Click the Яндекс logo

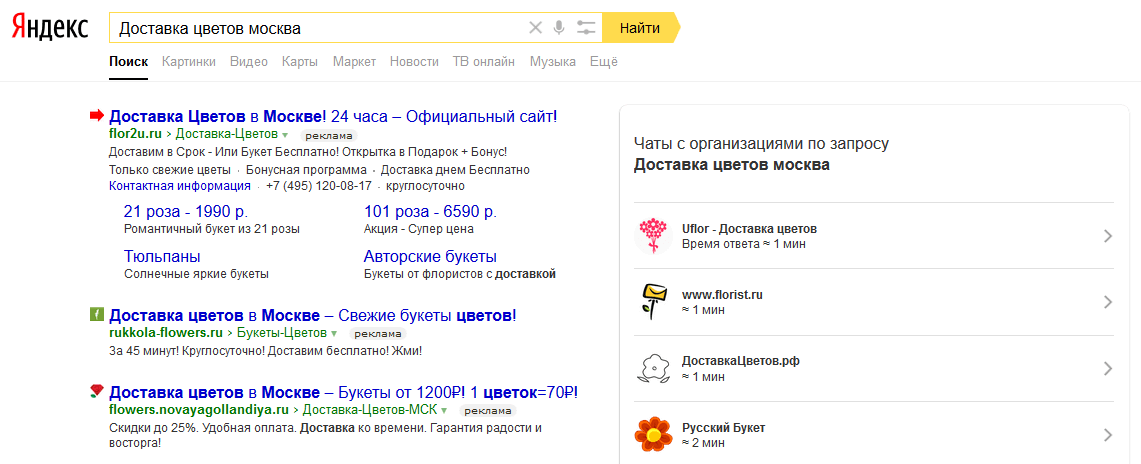pyautogui.click(x=49, y=28)
